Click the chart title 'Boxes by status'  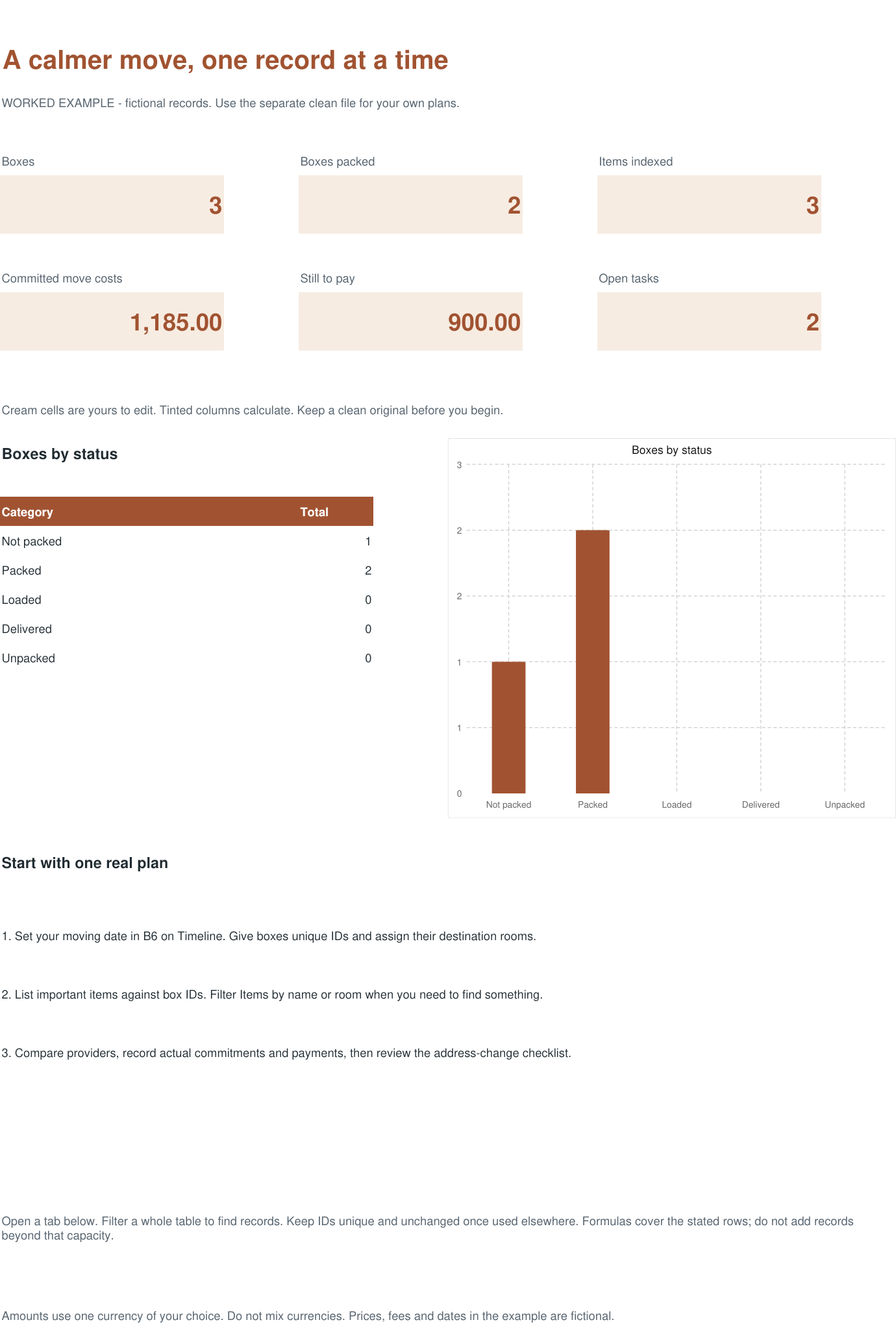click(671, 450)
